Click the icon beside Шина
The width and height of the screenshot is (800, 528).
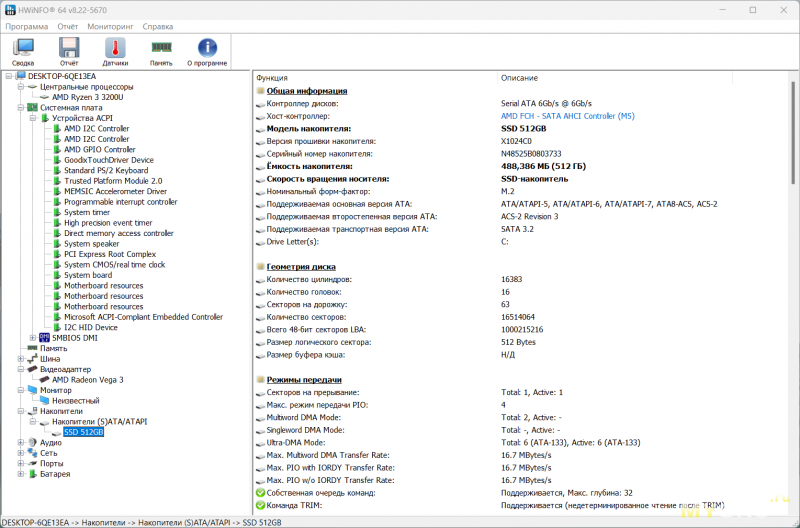(33, 359)
